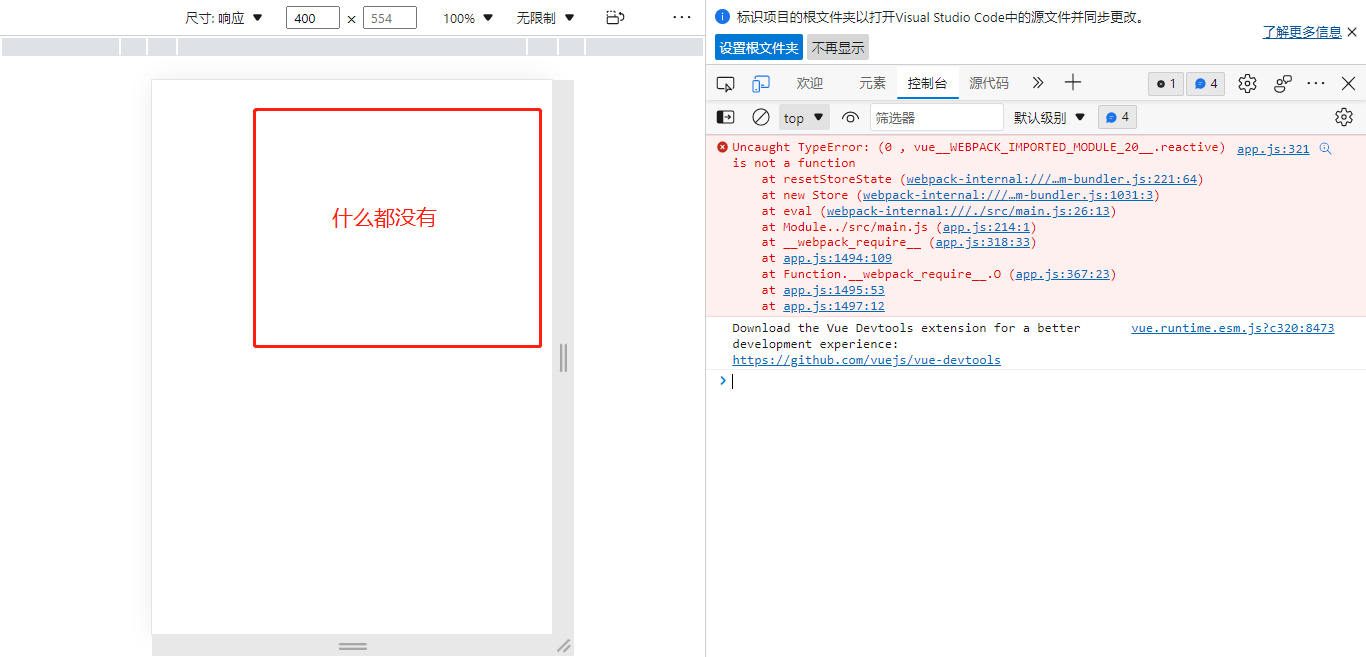Open the 了解更多信息 link

(x=1302, y=32)
